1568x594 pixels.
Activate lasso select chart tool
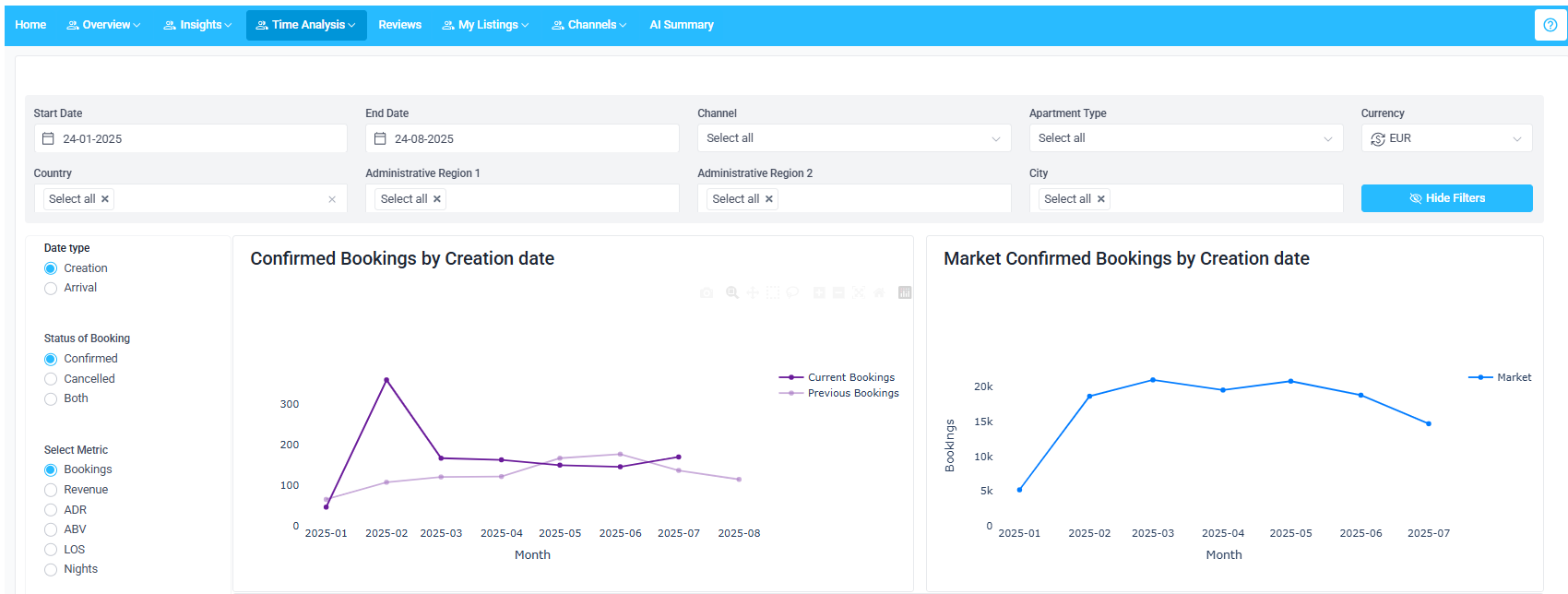[792, 292]
